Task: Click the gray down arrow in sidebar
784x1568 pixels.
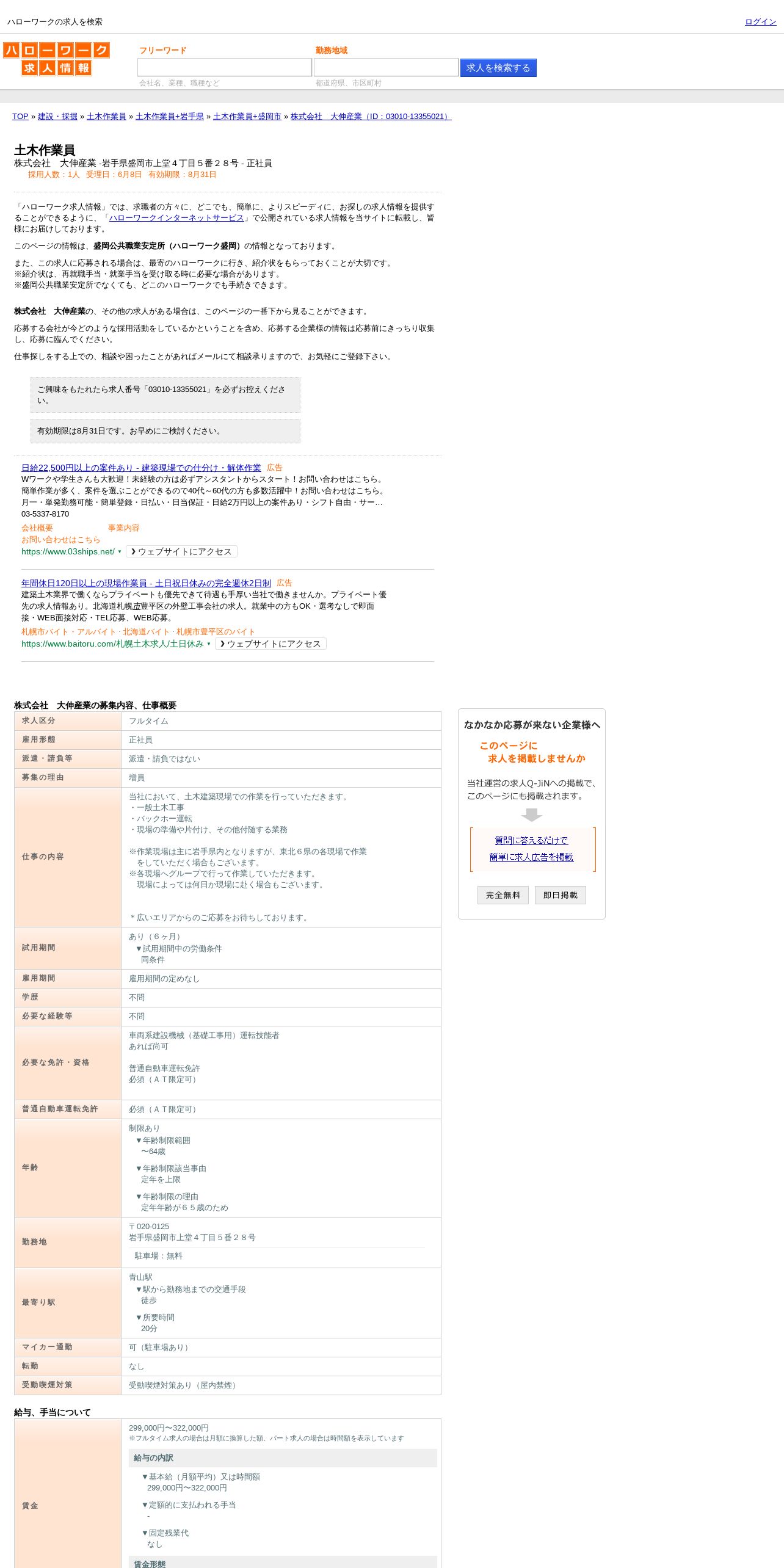Action: pos(532,815)
